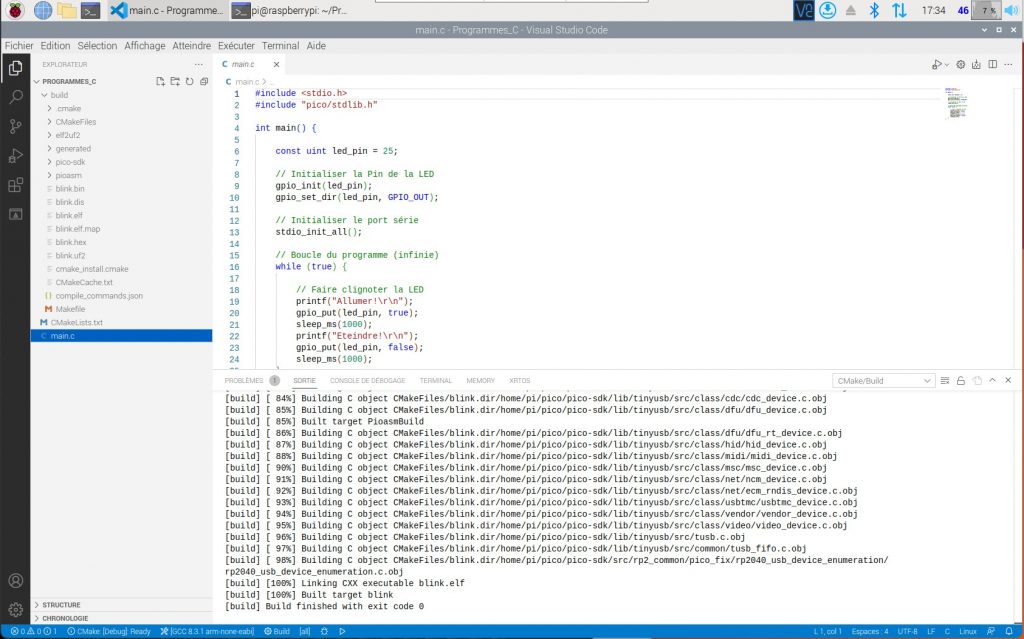Viewport: 1024px width, 639px height.
Task: Maximize the bottom panel with chevron up
Action: click(x=992, y=381)
